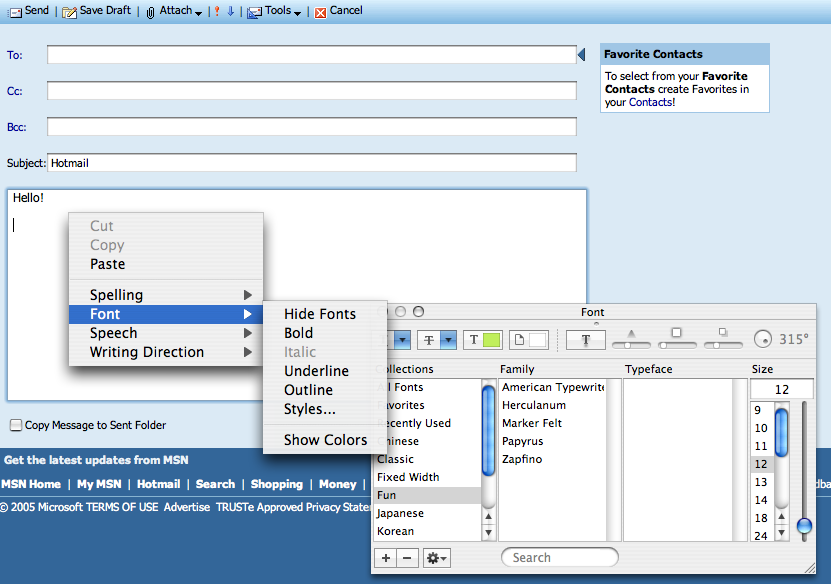The image size is (831, 584).
Task: Open the Shopping footer link
Action: click(277, 484)
